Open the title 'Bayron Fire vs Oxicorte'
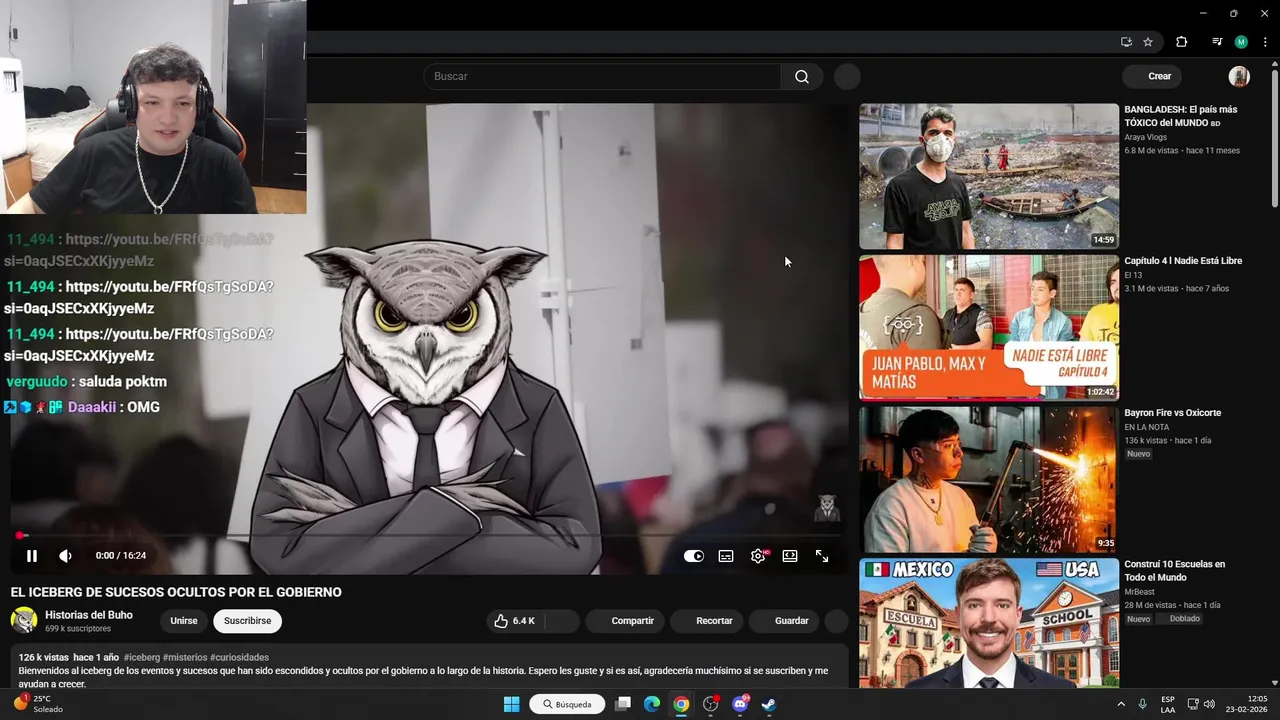Viewport: 1280px width, 720px height. 1172,413
